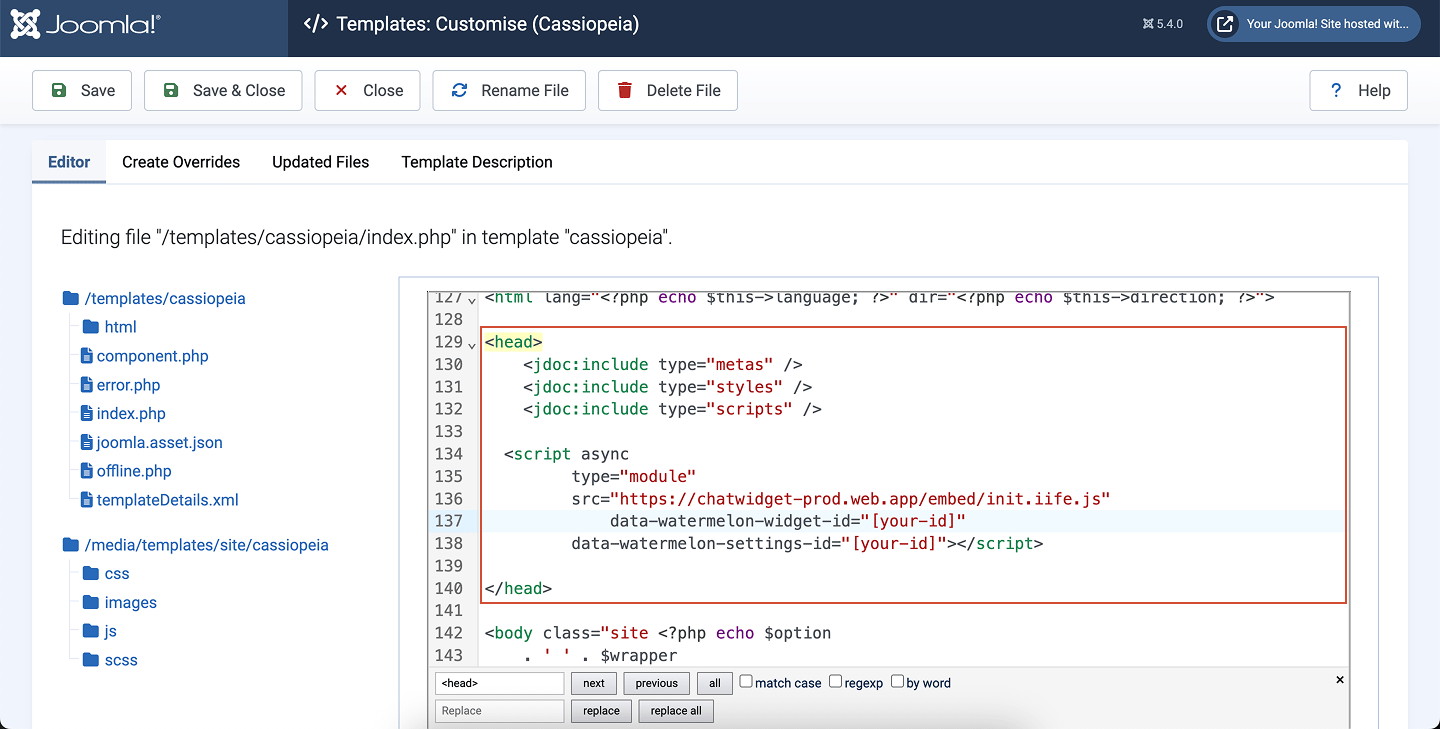
Task: Click the error.php file icon
Action: coord(87,385)
